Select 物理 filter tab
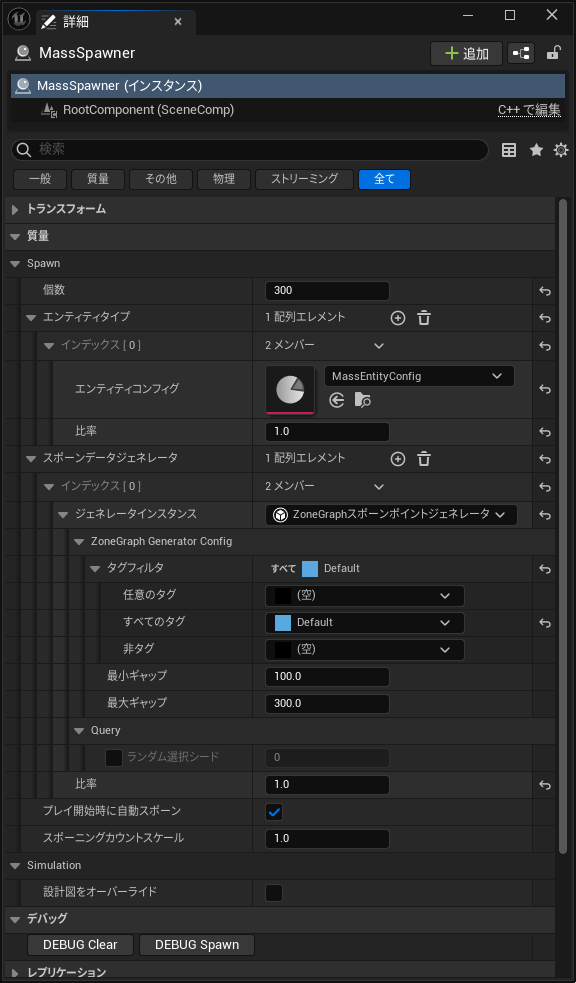Image resolution: width=576 pixels, height=983 pixels. (x=224, y=179)
